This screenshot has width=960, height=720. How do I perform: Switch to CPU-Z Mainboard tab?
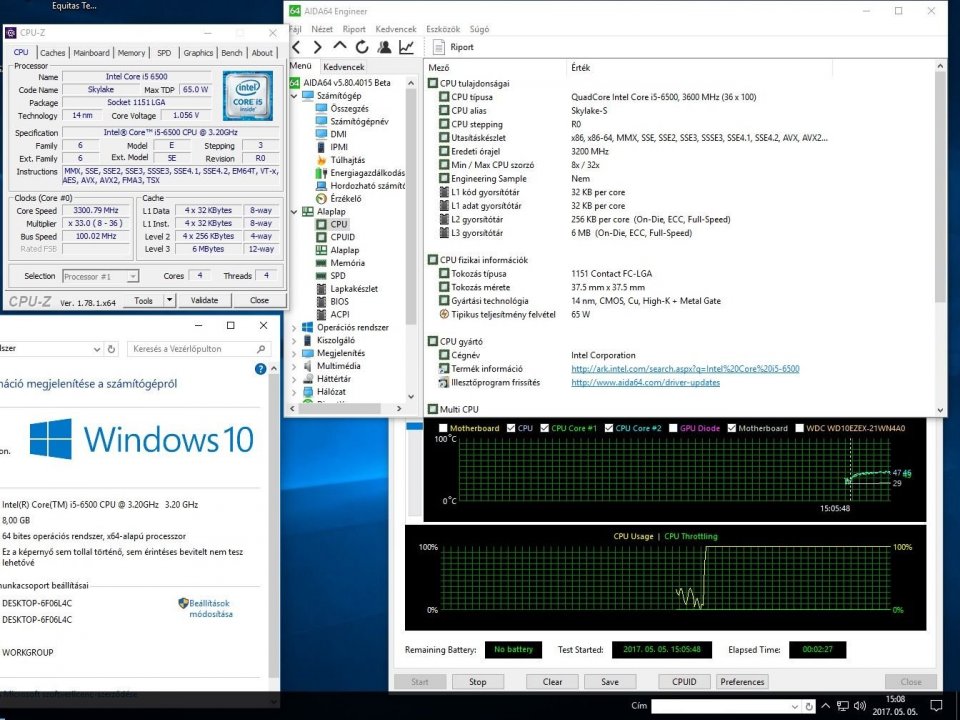click(91, 53)
